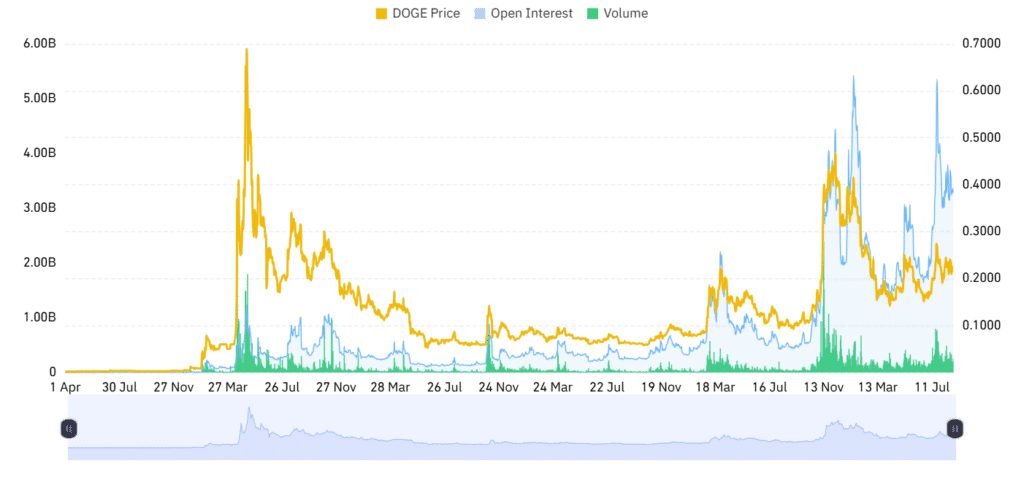Toggle the Open Interest legend series
The height and width of the screenshot is (493, 1024).
tap(524, 13)
